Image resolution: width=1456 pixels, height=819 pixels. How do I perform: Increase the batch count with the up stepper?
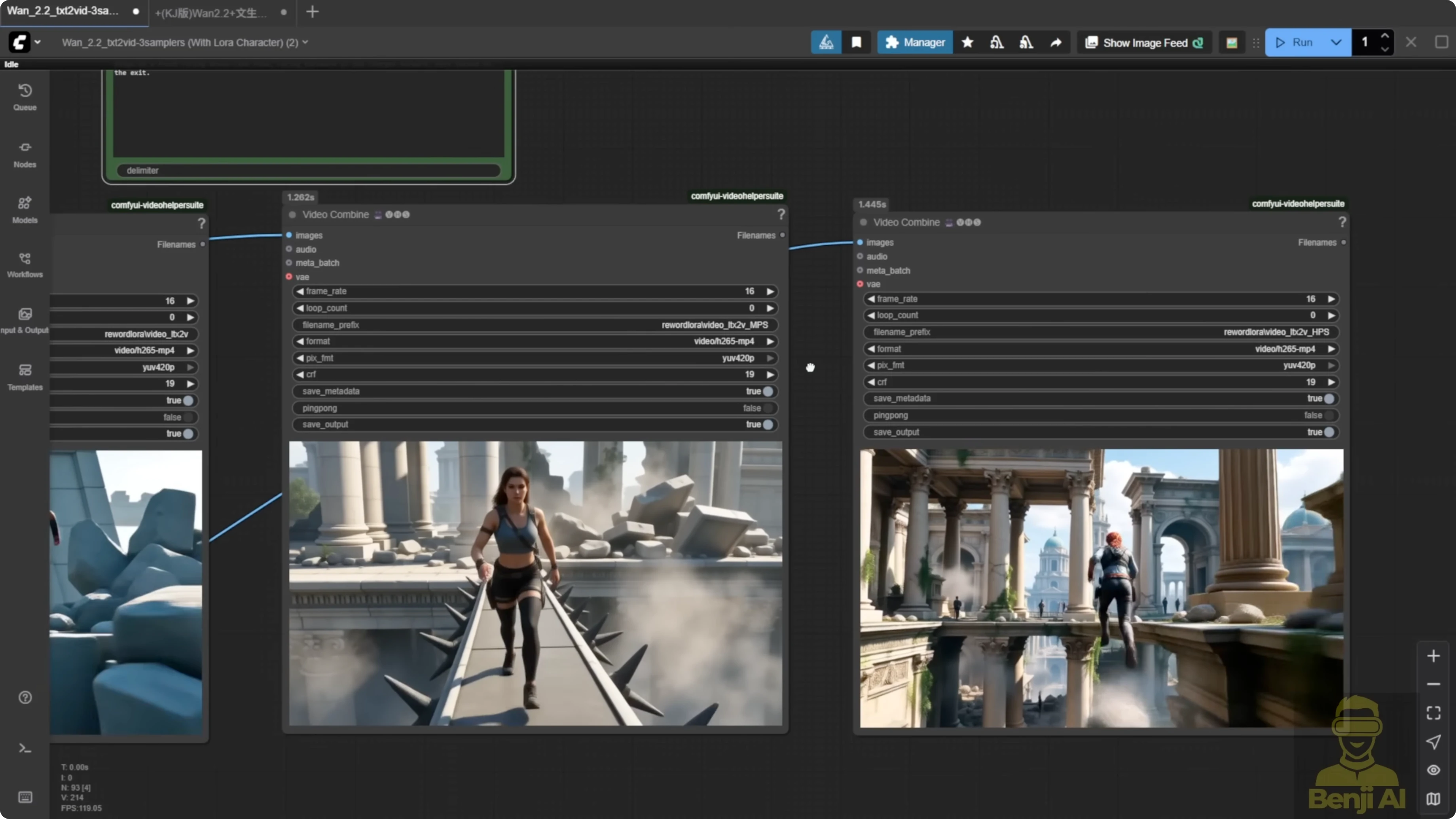(x=1385, y=36)
